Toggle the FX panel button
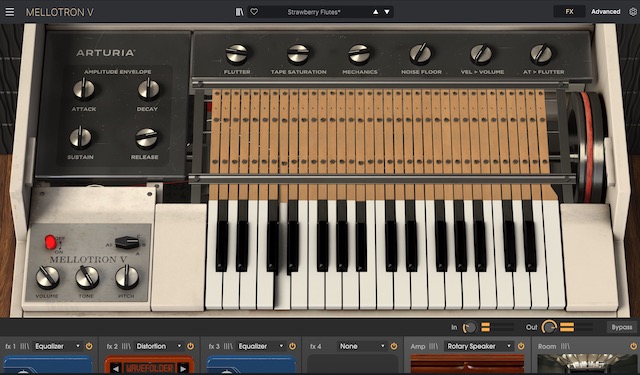640x375 pixels. pos(569,11)
